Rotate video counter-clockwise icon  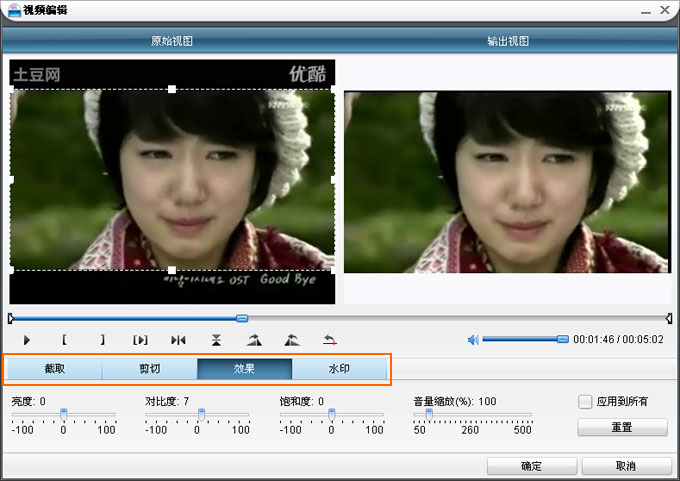(292, 340)
